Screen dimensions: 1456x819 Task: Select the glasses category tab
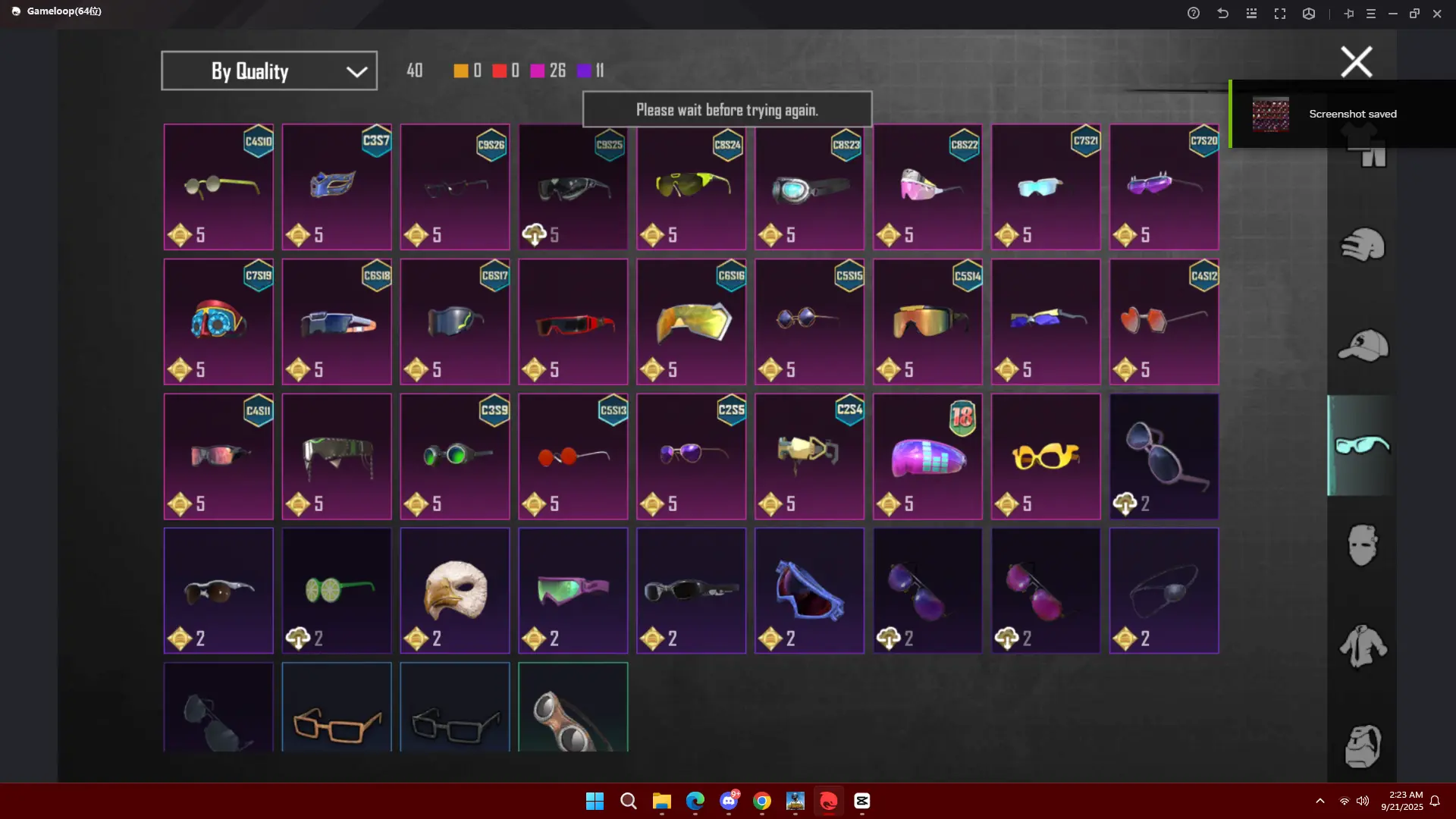(x=1363, y=445)
